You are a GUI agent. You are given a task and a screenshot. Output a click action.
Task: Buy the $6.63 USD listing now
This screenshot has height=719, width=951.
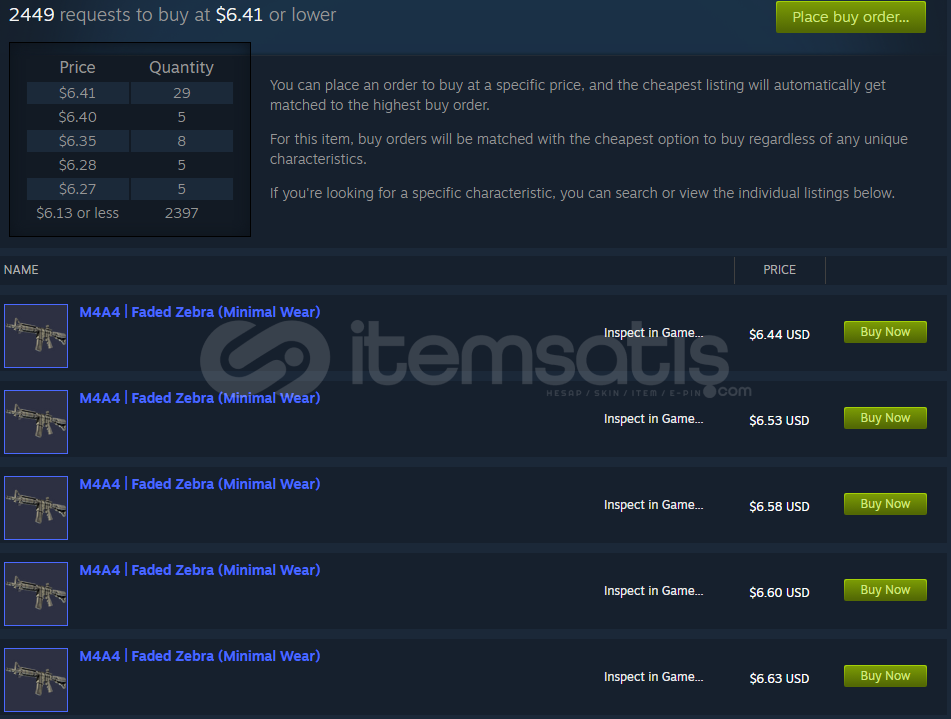click(x=885, y=676)
